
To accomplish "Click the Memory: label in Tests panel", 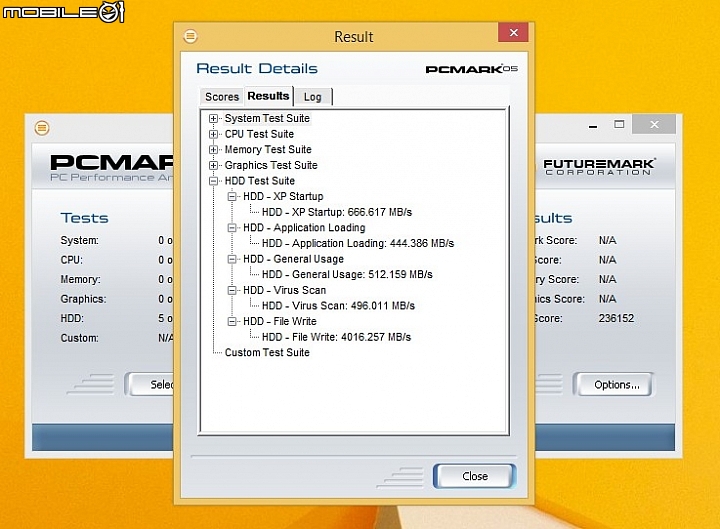I will click(80, 279).
